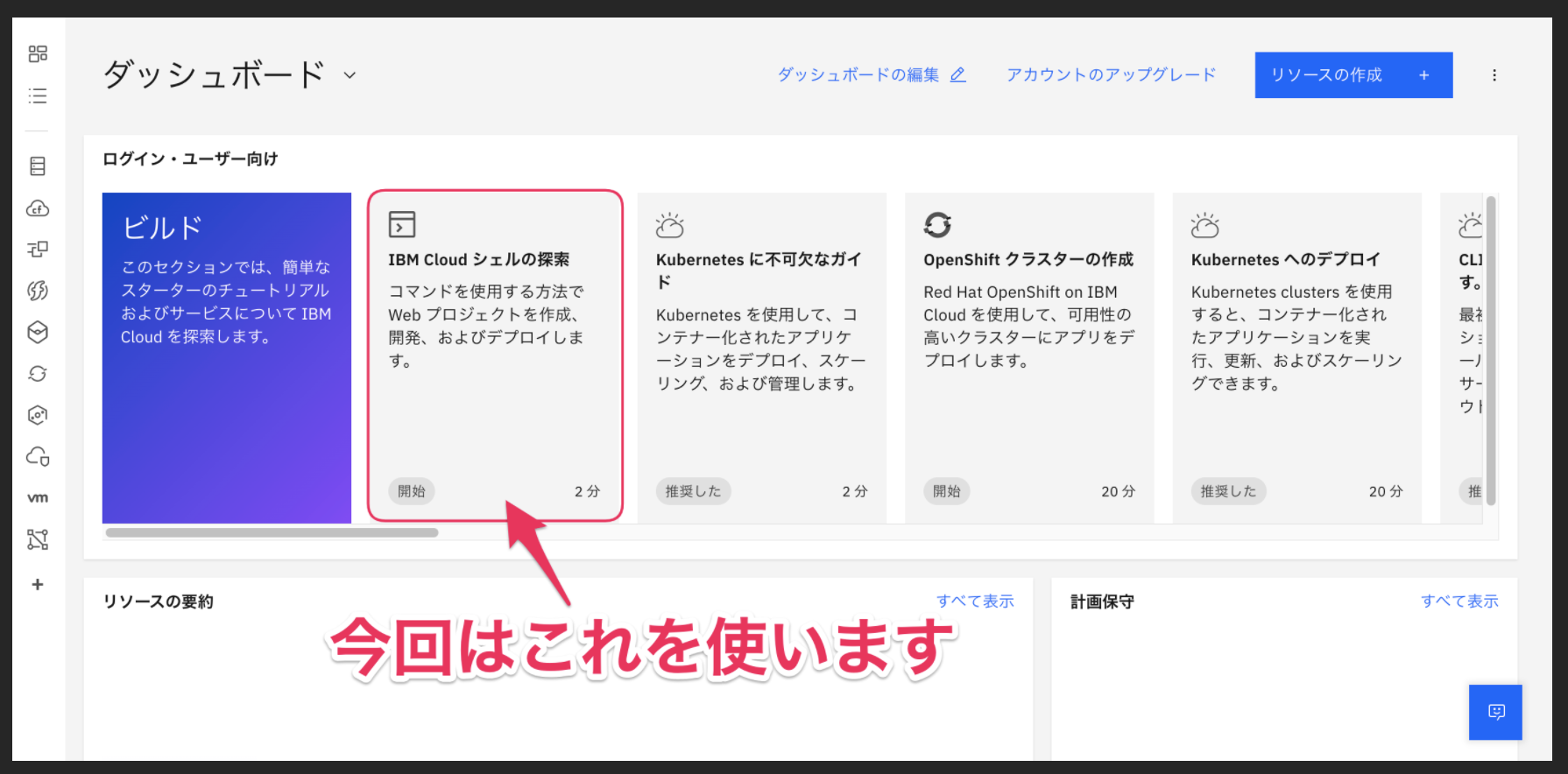Open the Cloud Foundry sidebar icon

[x=38, y=208]
